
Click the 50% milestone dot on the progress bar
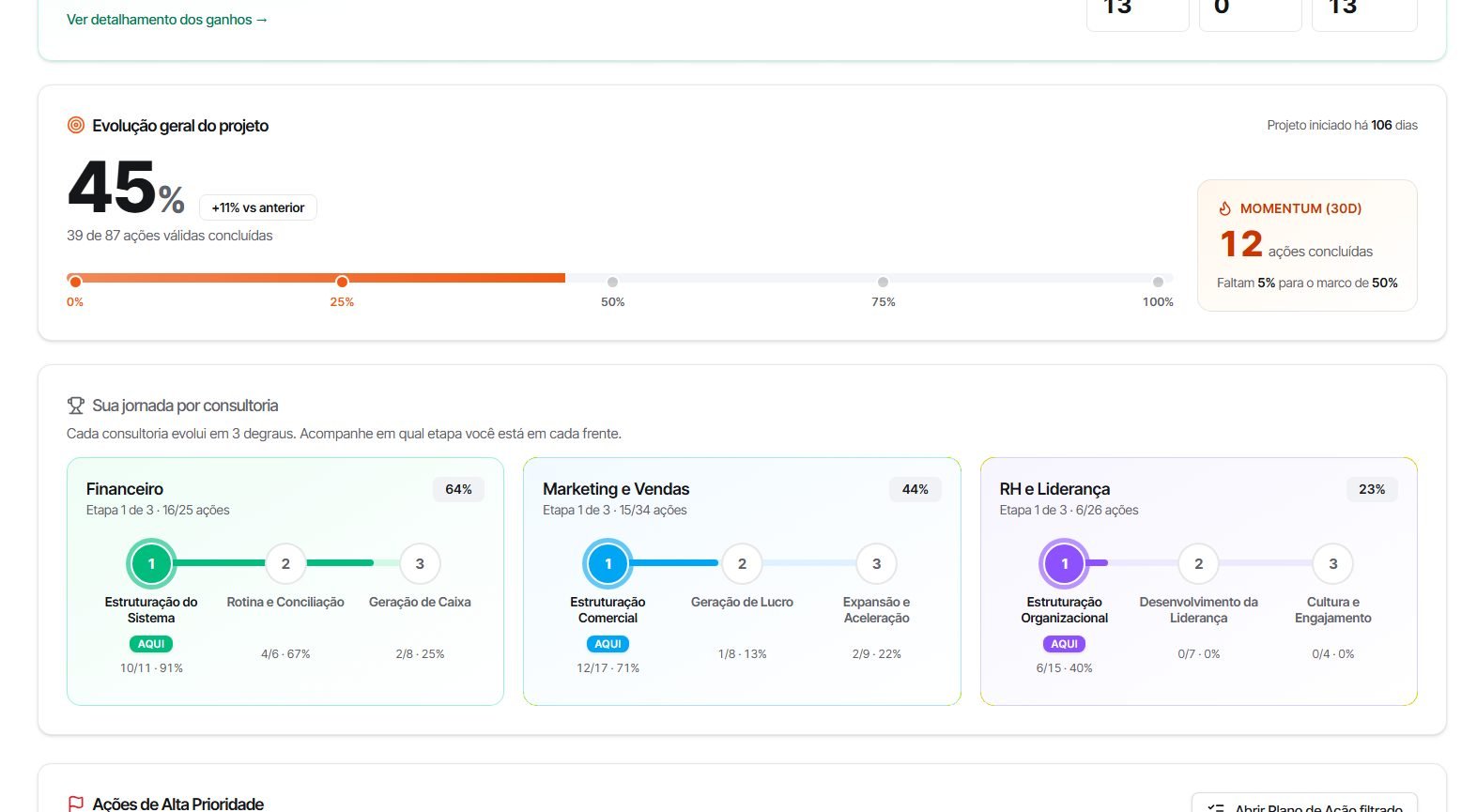(612, 282)
